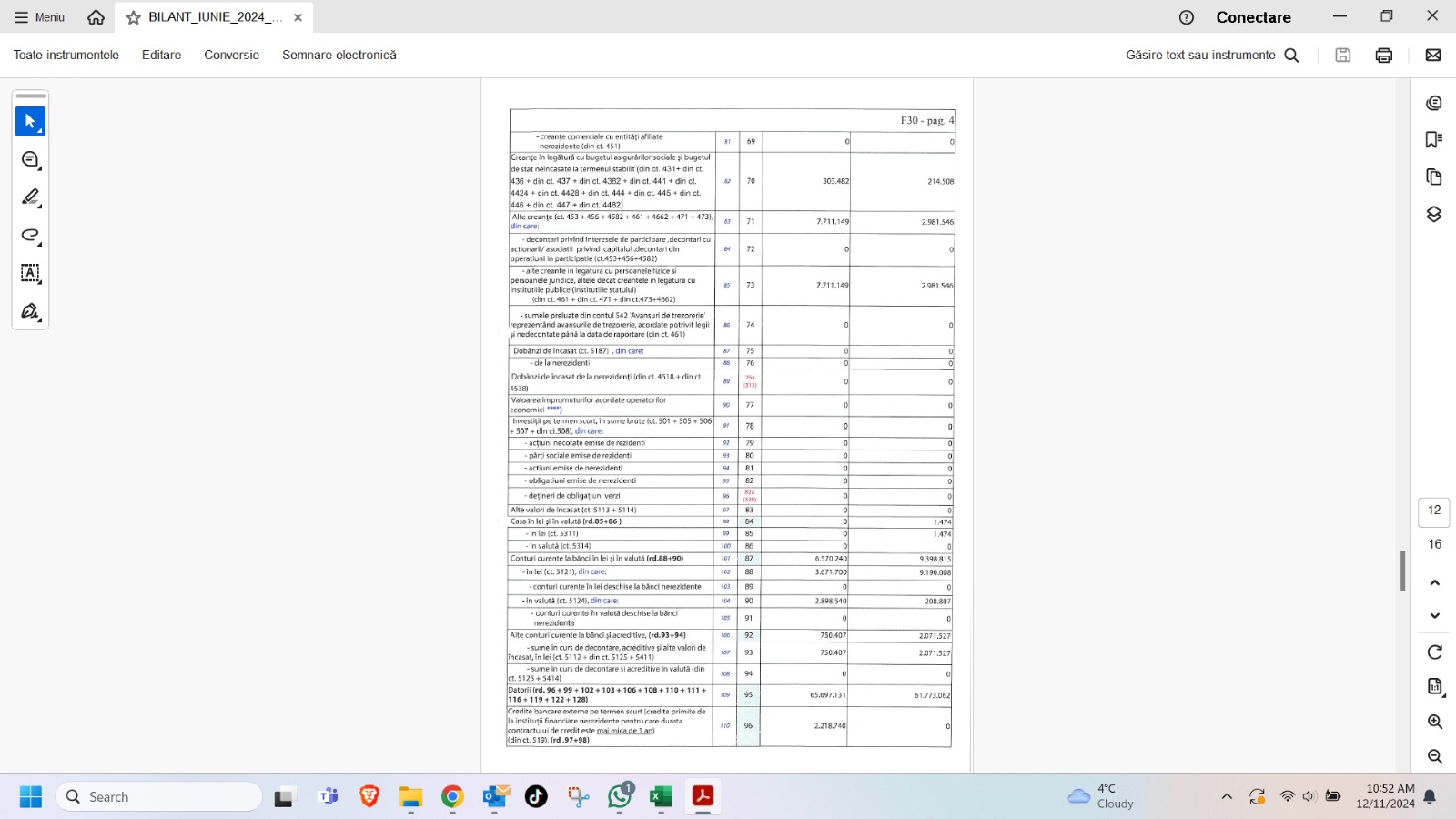Edit the current page number field

[x=1434, y=511]
